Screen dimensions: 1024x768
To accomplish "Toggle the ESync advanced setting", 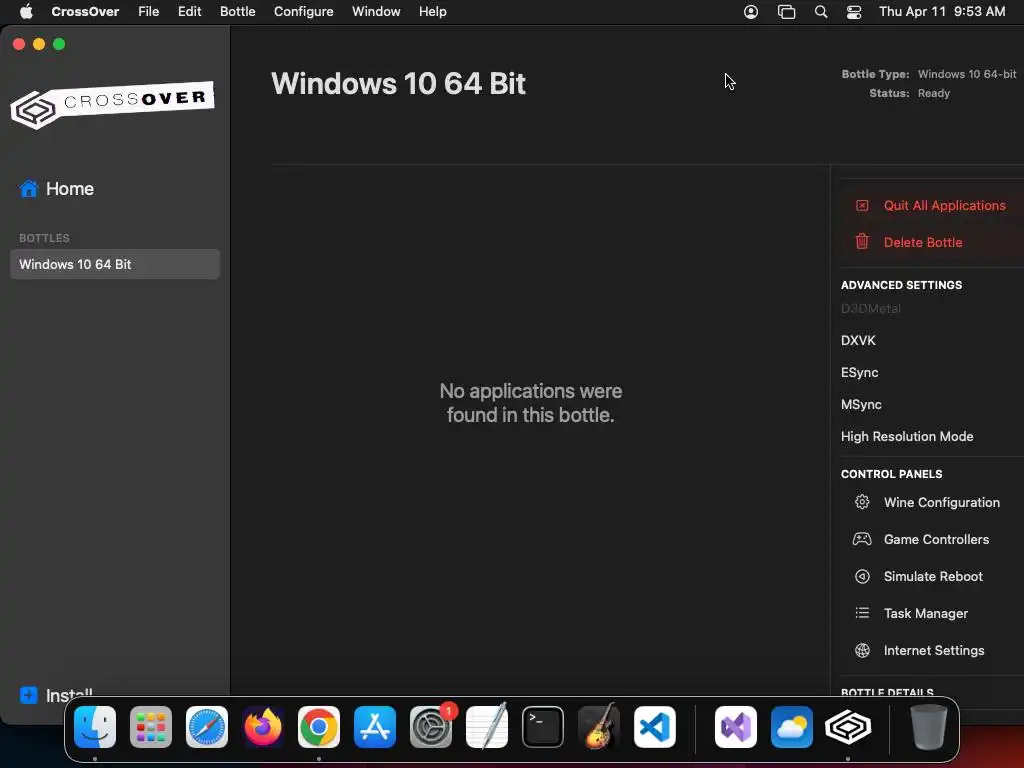I will pos(859,372).
